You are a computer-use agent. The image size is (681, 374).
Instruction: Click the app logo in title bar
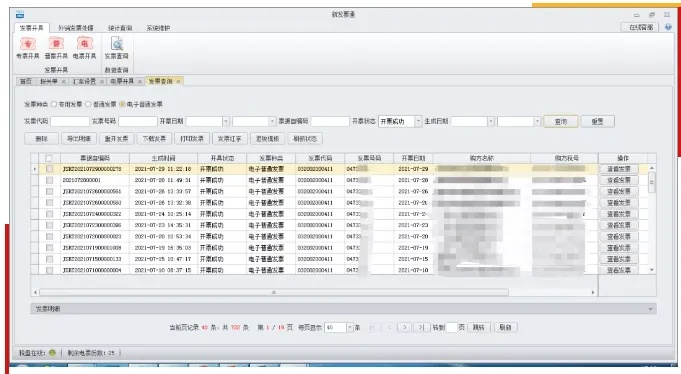[x=20, y=14]
